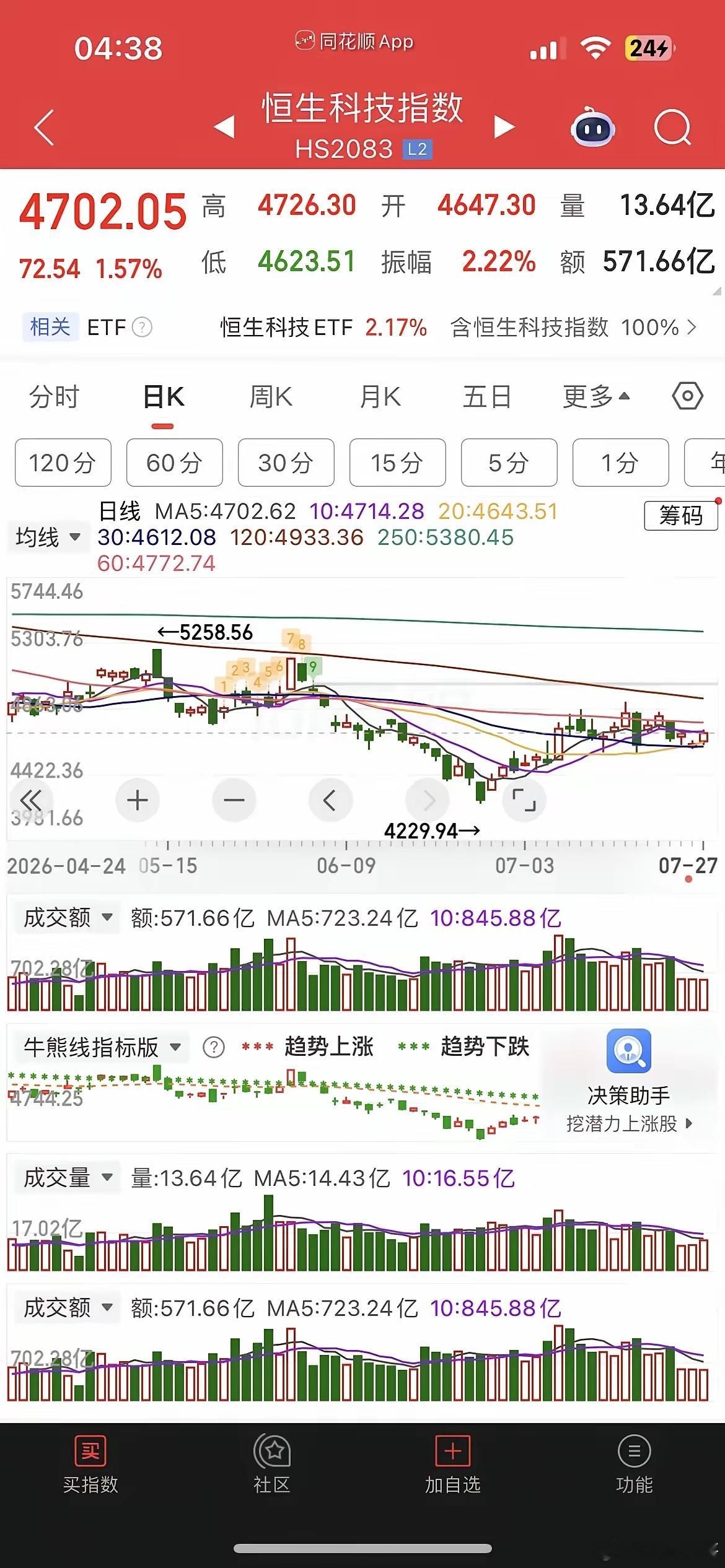
Task: Jump chart back with double-left arrows
Action: pos(31,799)
